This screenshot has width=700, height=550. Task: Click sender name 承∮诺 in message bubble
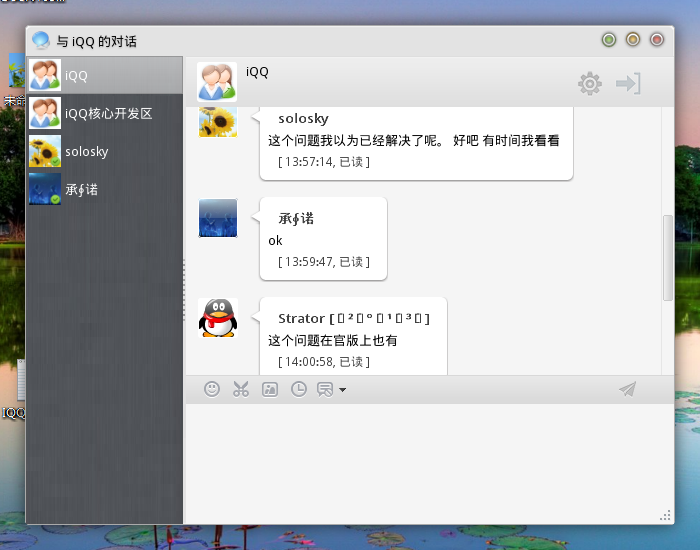tap(296, 219)
